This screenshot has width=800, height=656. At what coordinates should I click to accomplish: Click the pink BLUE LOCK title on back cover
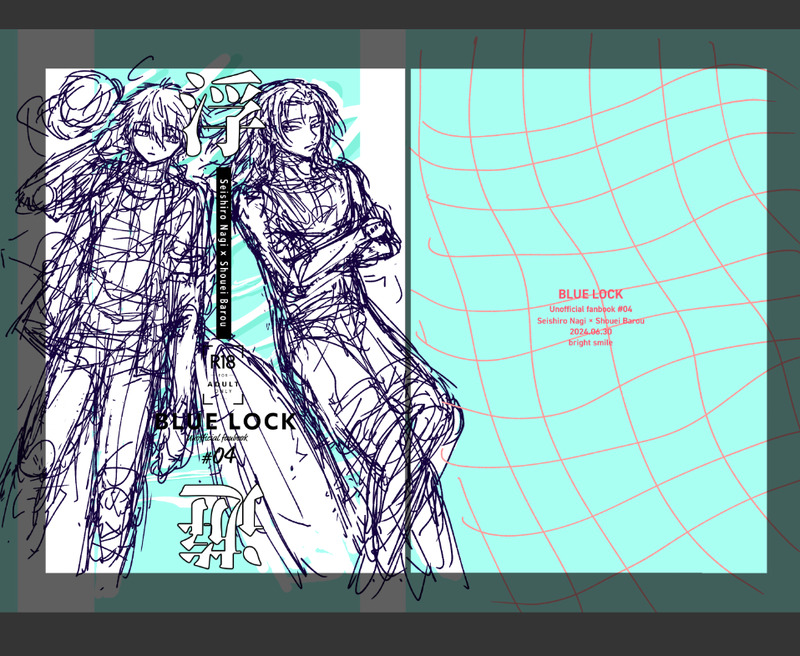(x=590, y=294)
